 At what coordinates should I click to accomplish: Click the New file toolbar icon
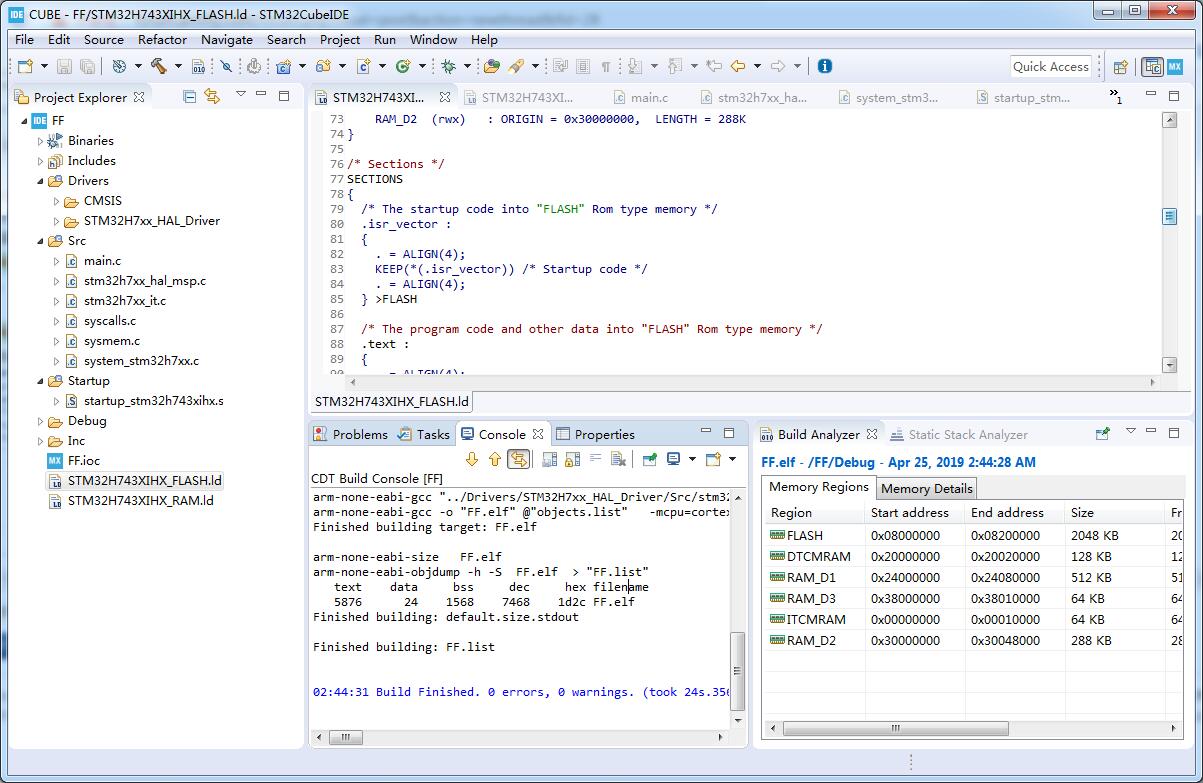[25, 66]
